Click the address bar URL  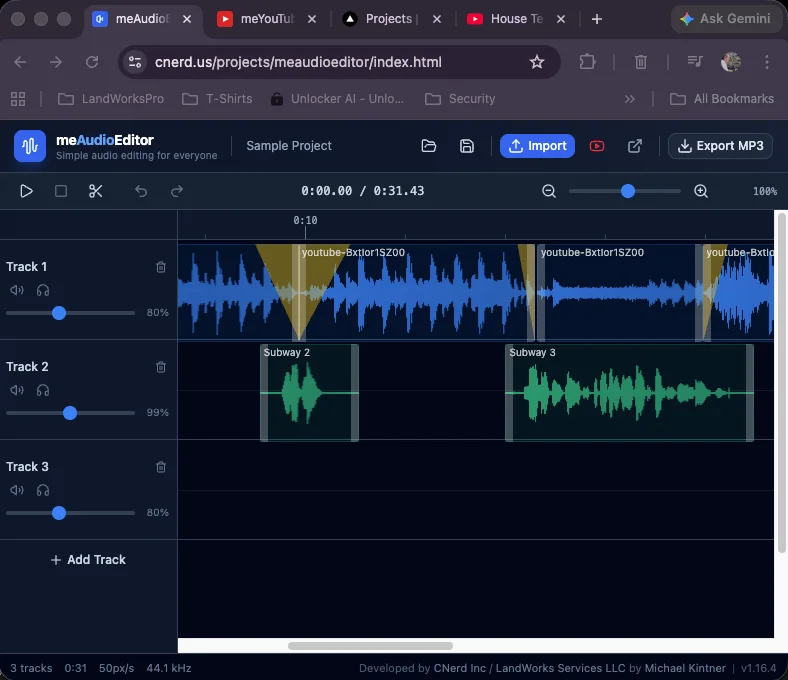(298, 62)
